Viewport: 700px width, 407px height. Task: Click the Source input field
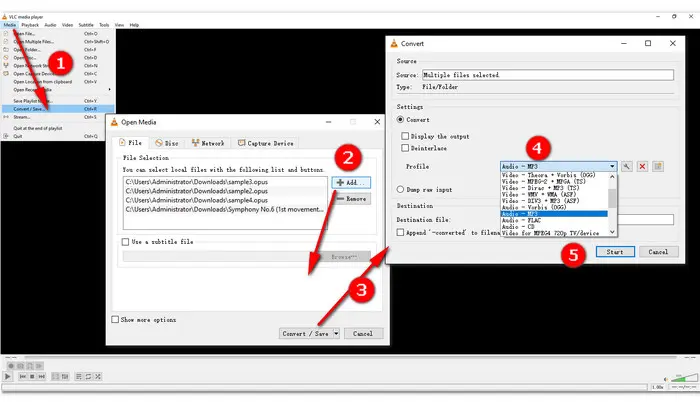548,75
